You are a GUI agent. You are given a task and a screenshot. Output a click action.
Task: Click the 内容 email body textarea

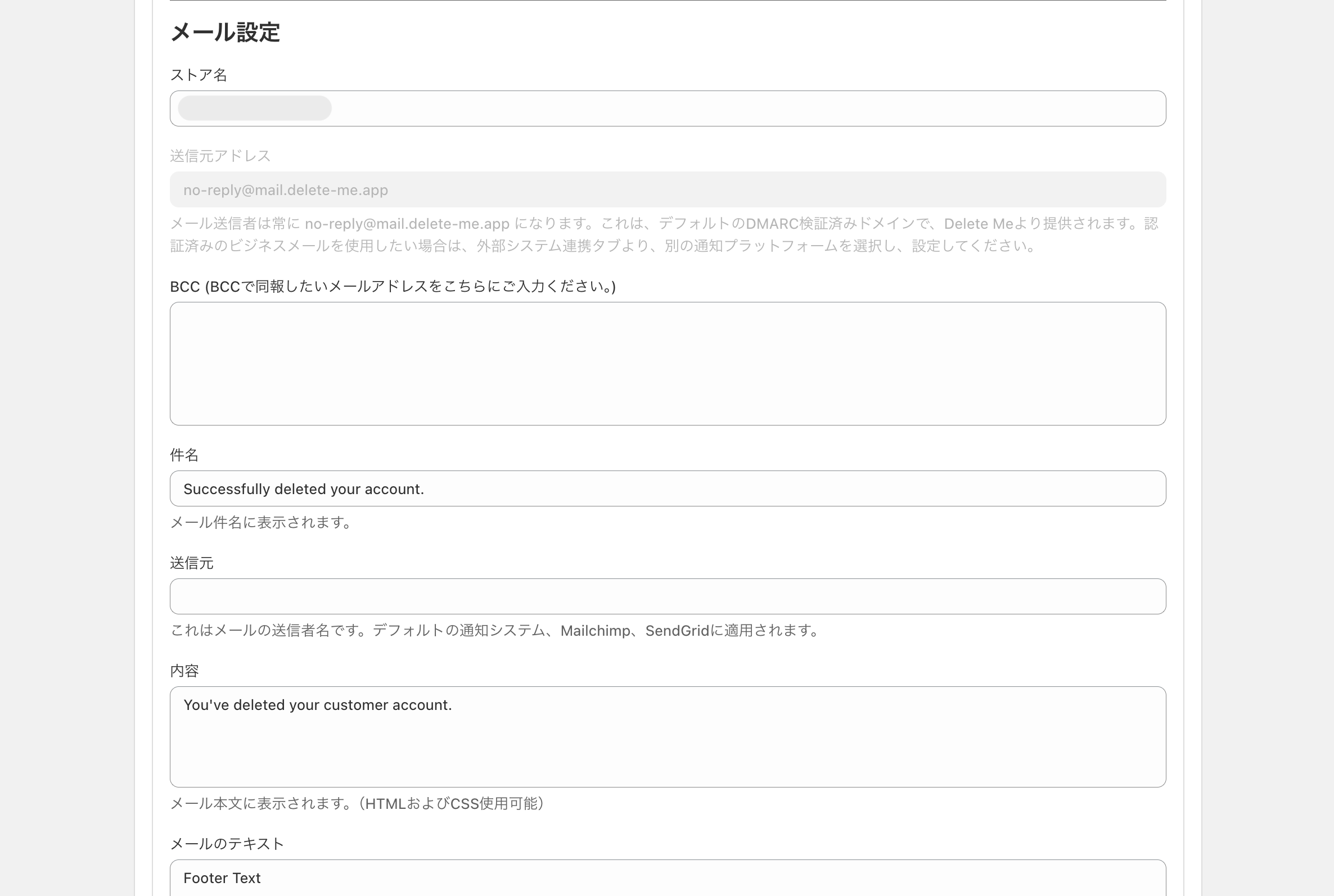(668, 737)
